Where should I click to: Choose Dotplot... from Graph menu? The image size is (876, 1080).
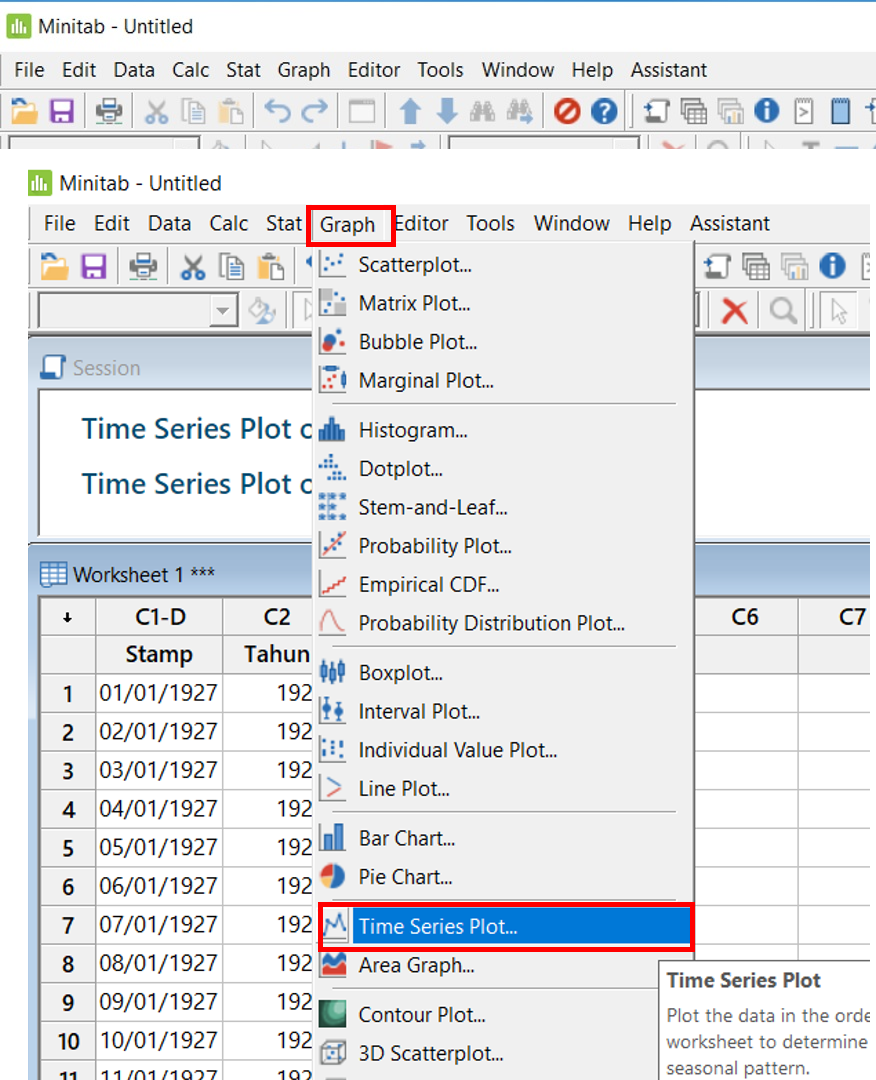(503, 469)
